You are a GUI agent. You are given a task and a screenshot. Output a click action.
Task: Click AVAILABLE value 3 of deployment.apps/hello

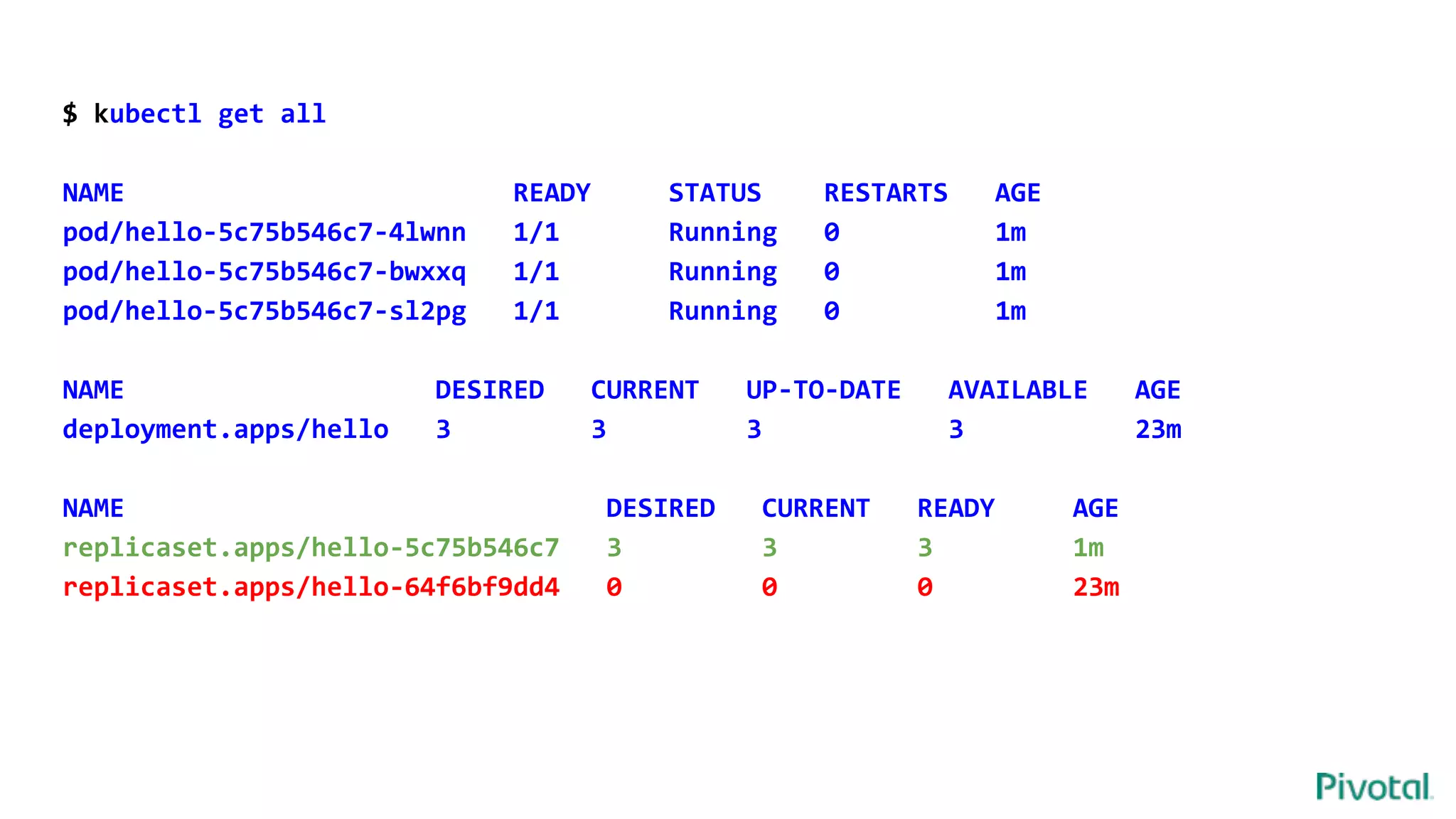tap(956, 429)
